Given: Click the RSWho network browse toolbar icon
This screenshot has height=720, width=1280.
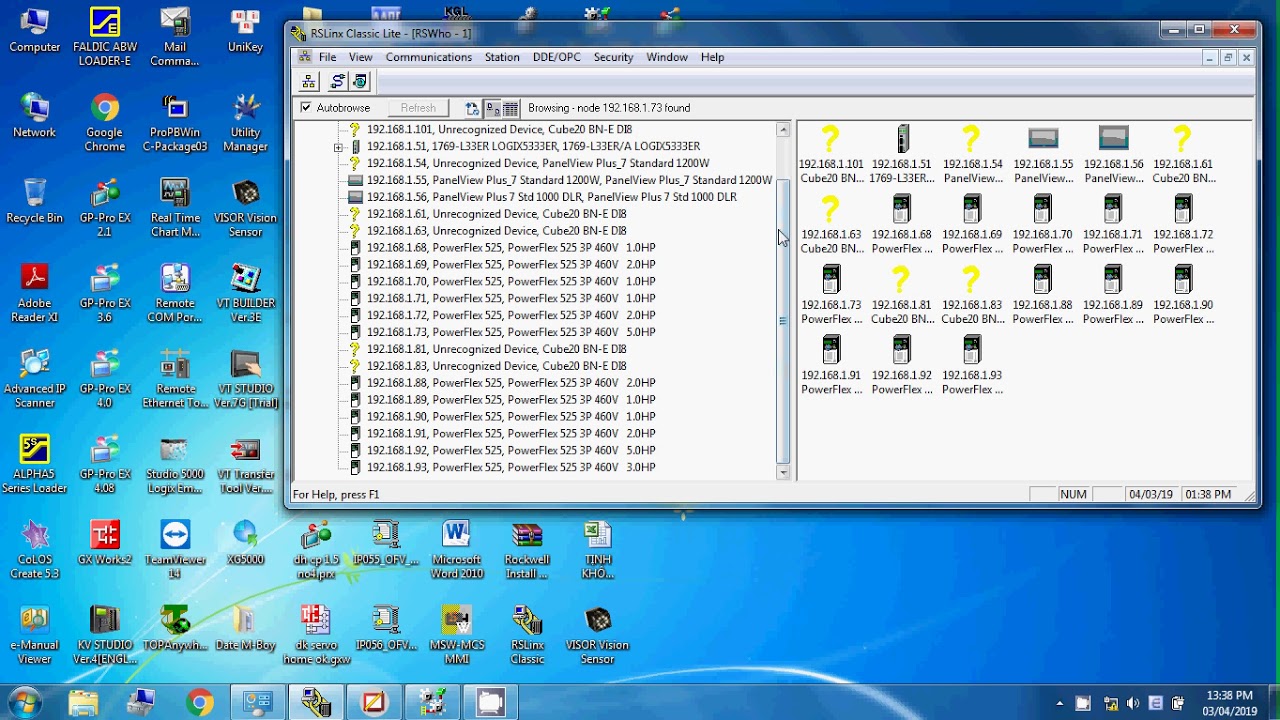Looking at the screenshot, I should point(309,82).
